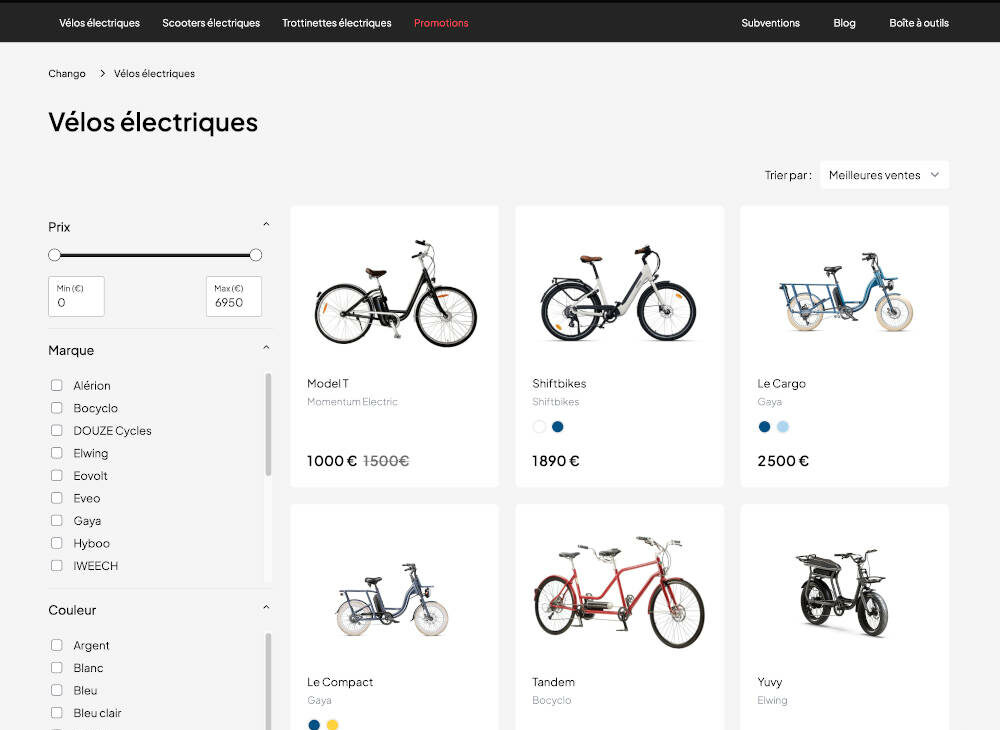Open the Model T bike image
The height and width of the screenshot is (730, 1000).
(x=395, y=293)
